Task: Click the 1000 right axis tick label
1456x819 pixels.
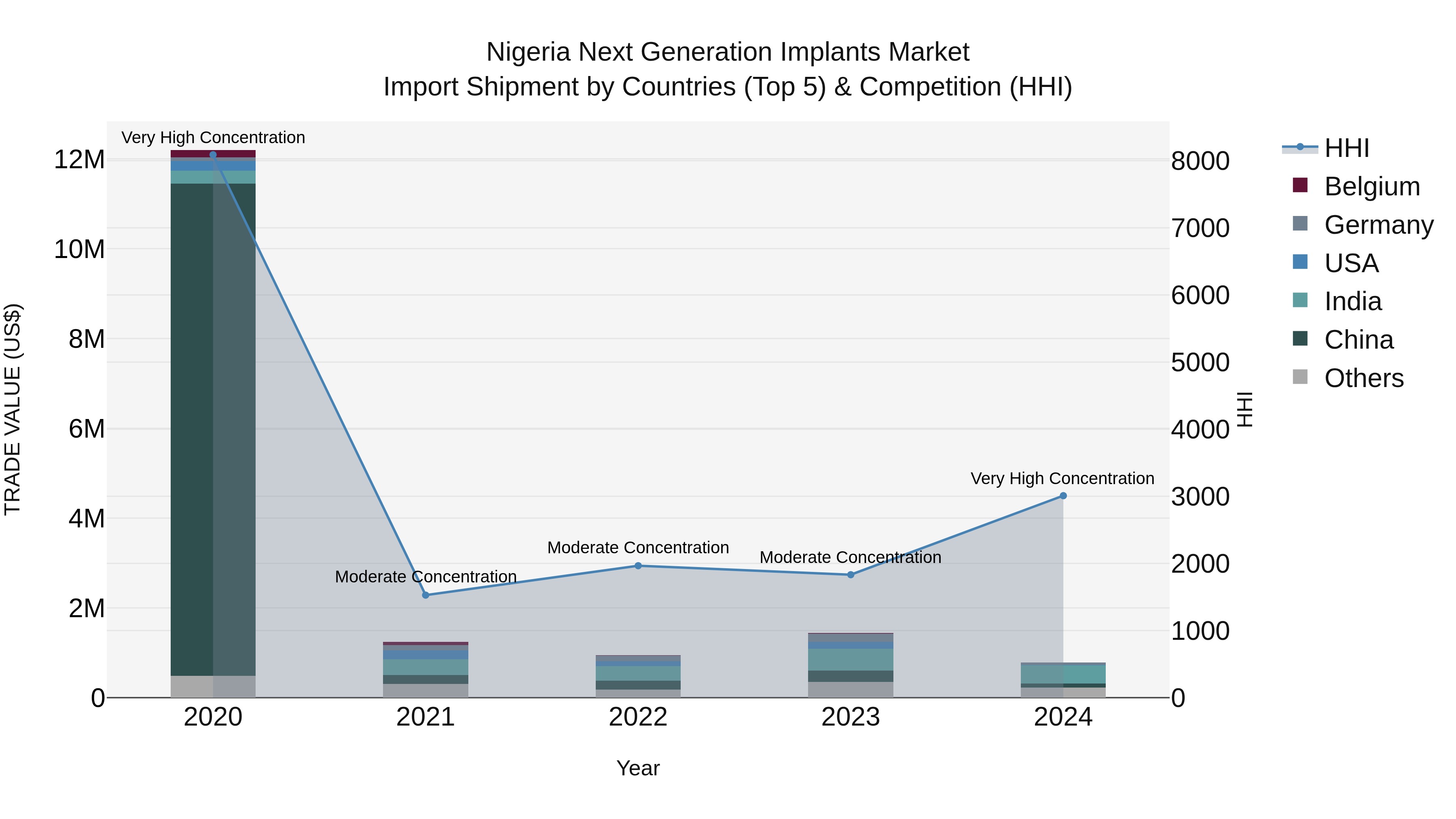Action: pos(1200,631)
